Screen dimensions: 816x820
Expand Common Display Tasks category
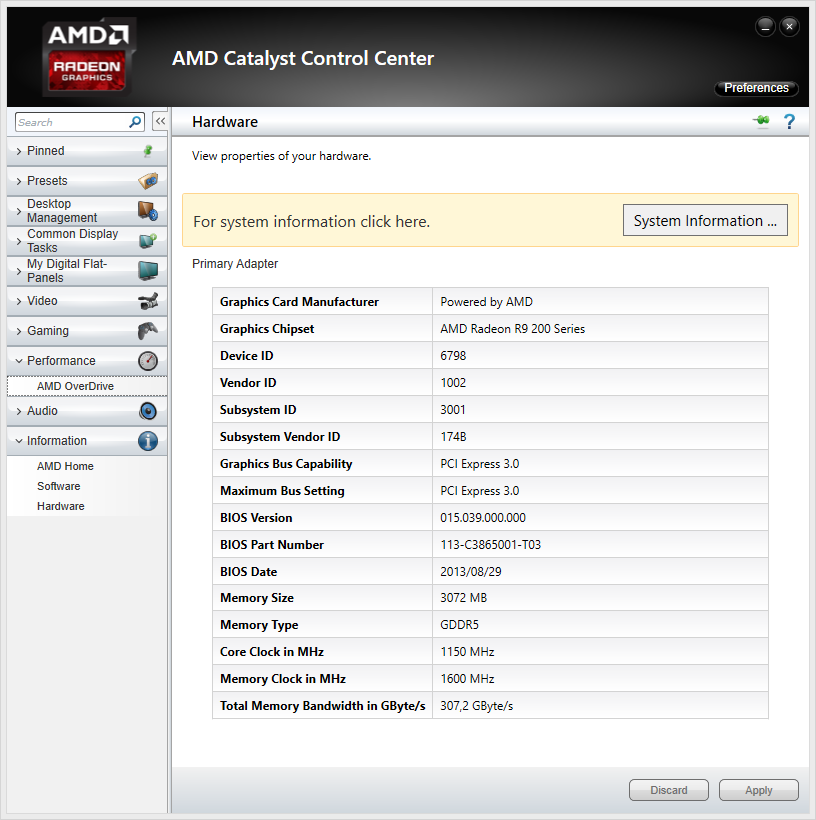click(71, 241)
